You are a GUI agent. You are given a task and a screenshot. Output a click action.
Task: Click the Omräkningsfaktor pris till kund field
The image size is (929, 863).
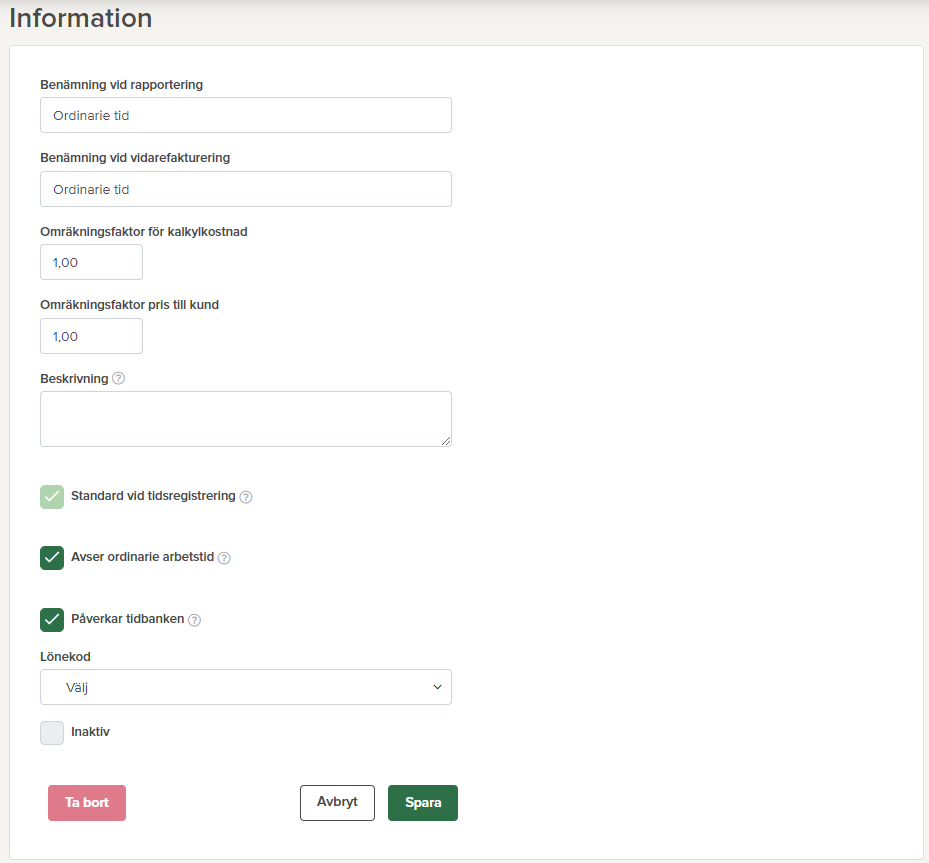pyautogui.click(x=91, y=336)
